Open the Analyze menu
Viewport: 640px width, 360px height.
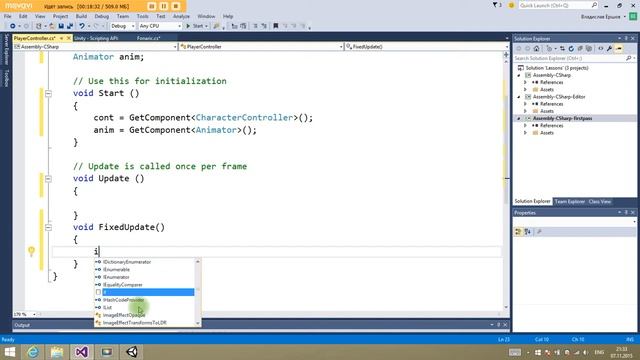(181, 16)
